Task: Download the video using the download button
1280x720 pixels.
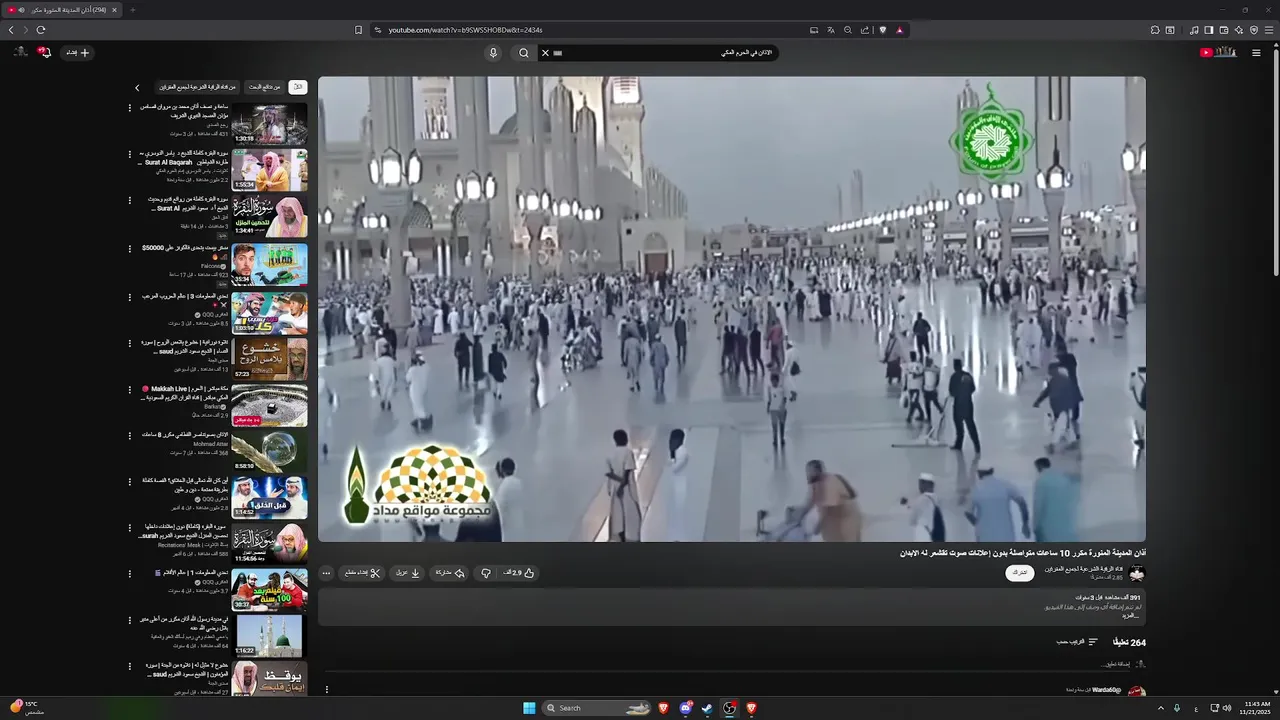Action: [x=408, y=573]
